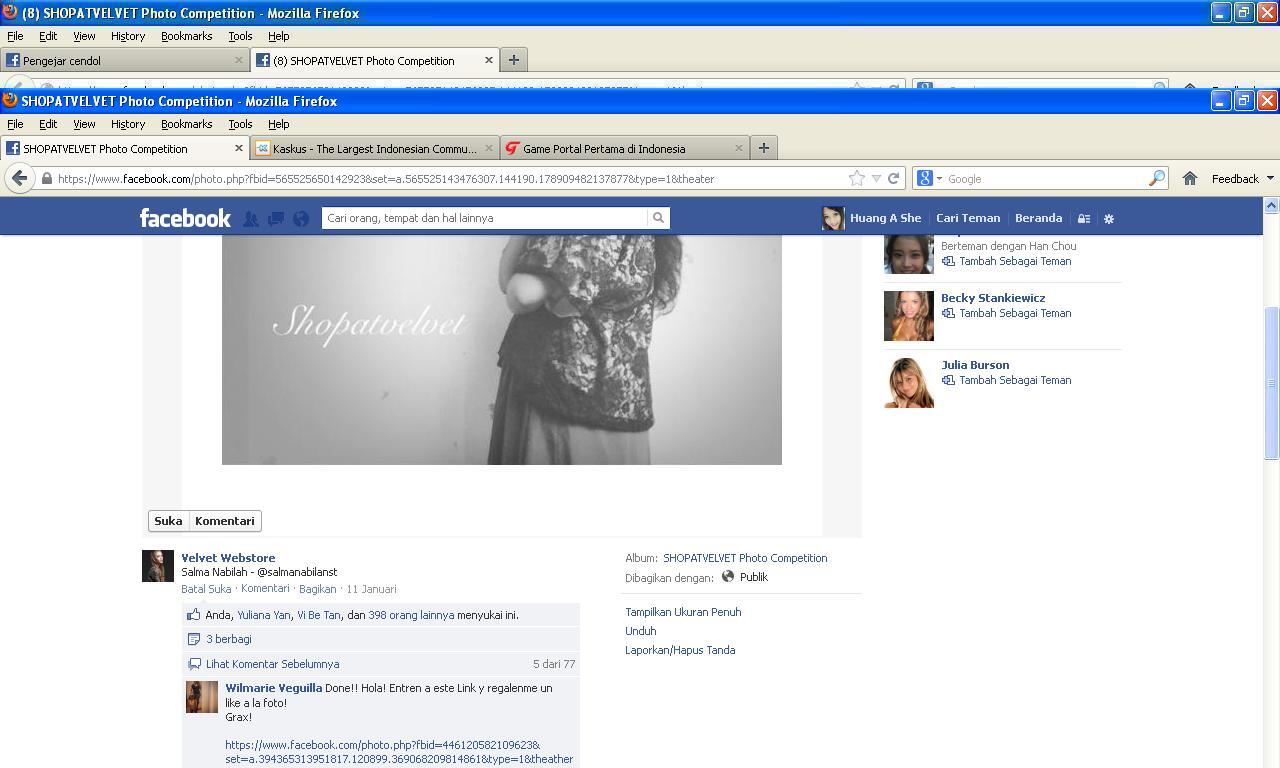Open Velvet Webstore profile link
The width and height of the screenshot is (1280, 768).
[x=228, y=558]
